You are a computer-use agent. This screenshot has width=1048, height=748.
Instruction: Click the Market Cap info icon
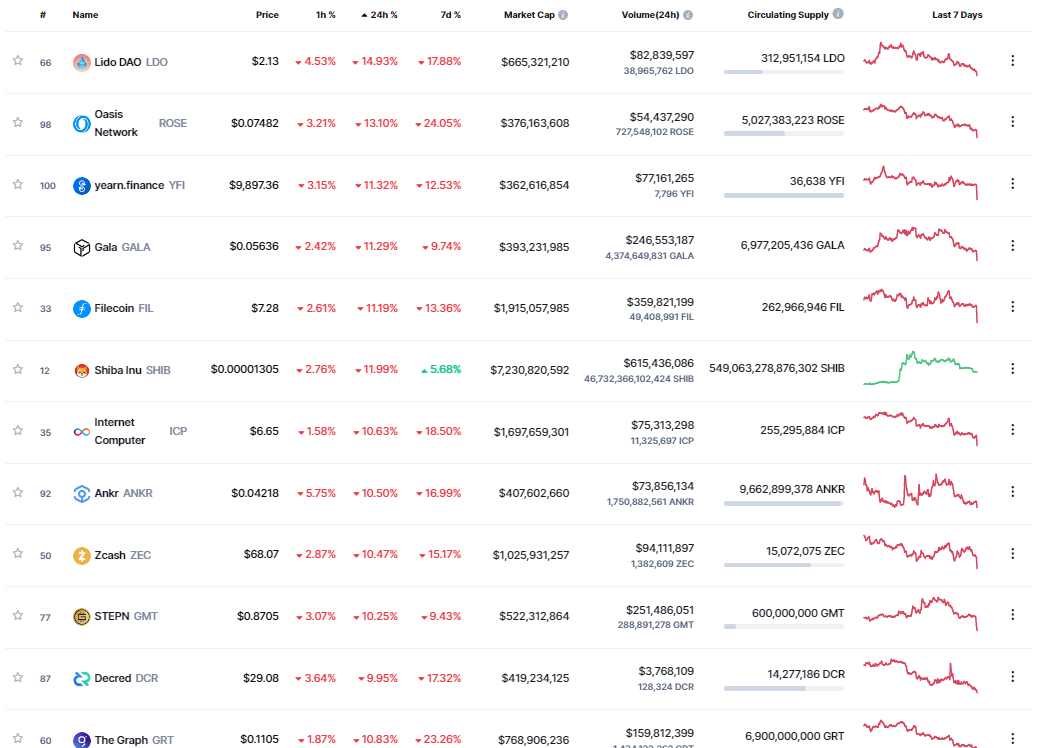click(x=563, y=15)
